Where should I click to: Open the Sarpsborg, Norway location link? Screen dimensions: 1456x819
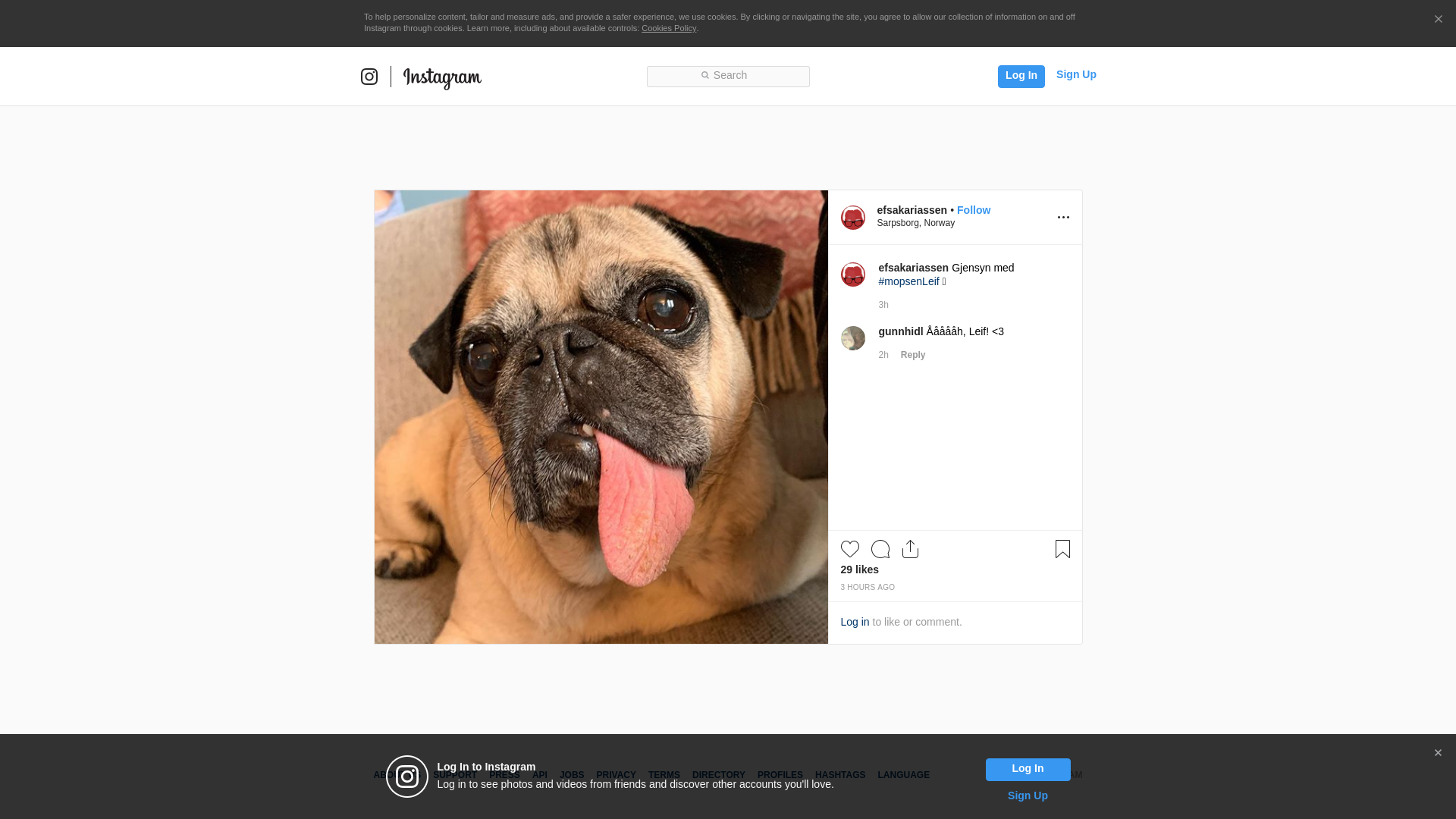915,223
